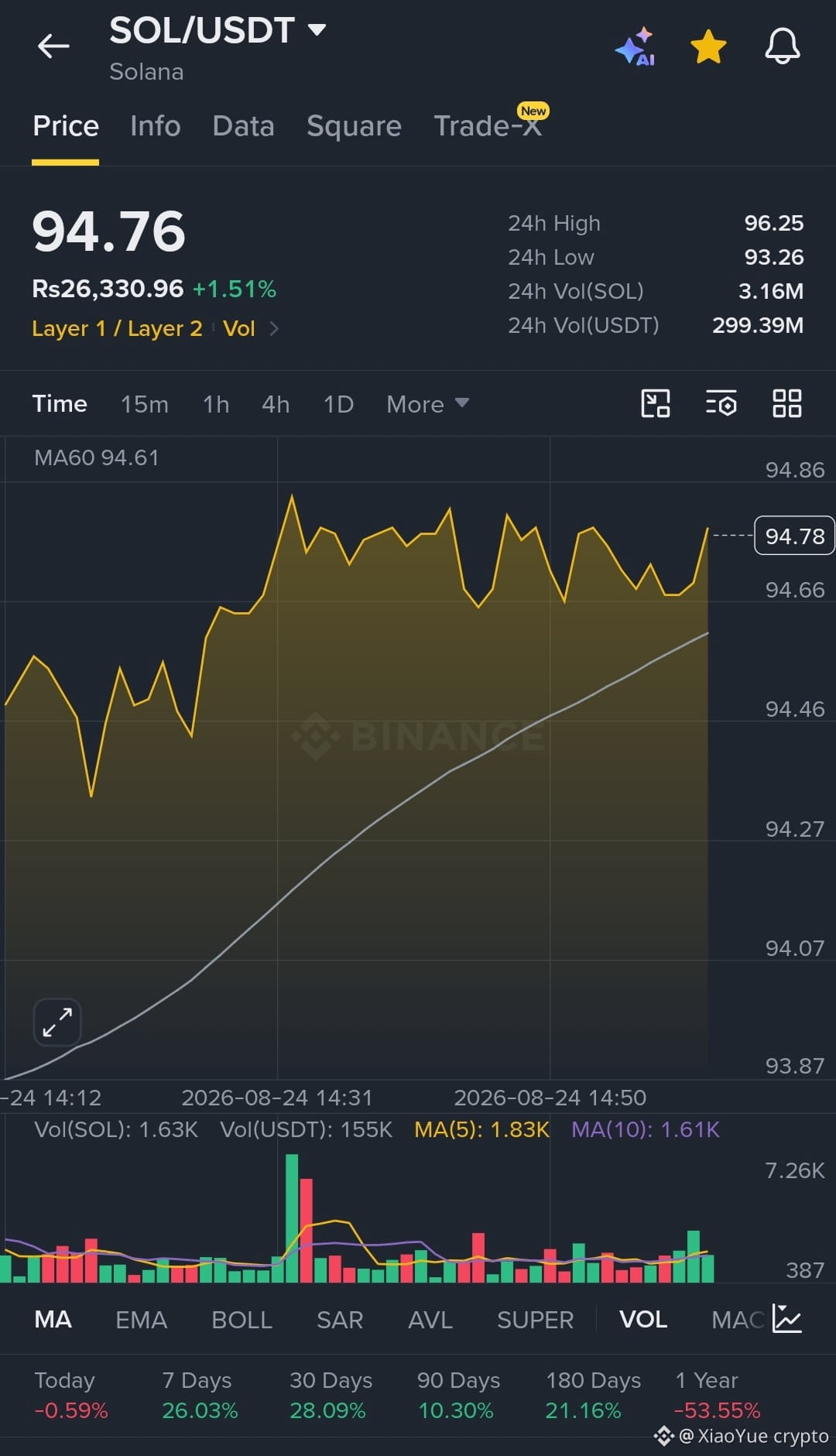Open the Data tab
Viewport: 836px width, 1456px height.
[x=243, y=126]
